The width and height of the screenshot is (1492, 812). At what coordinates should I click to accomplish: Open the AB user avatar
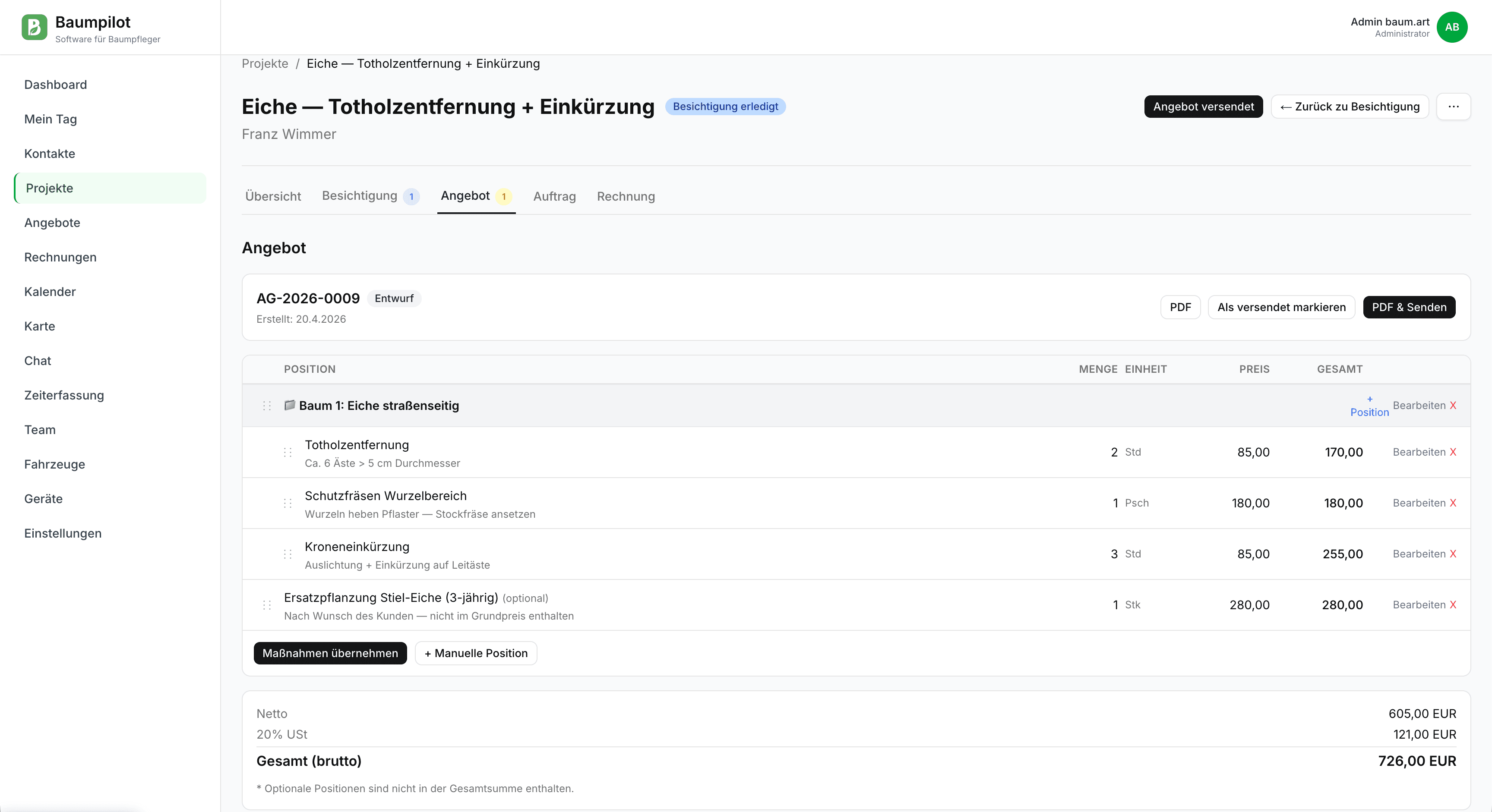(x=1451, y=27)
